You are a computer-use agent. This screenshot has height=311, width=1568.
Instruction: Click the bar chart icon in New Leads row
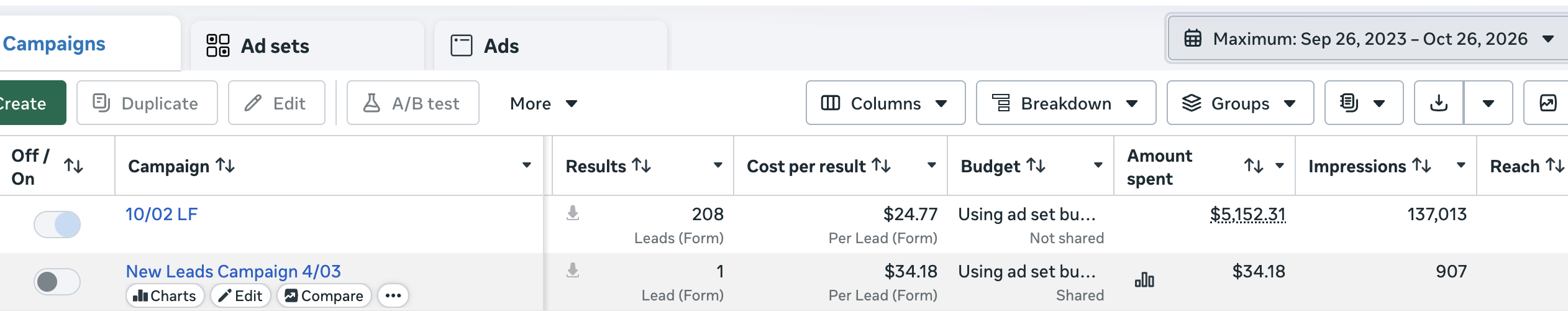1144,280
